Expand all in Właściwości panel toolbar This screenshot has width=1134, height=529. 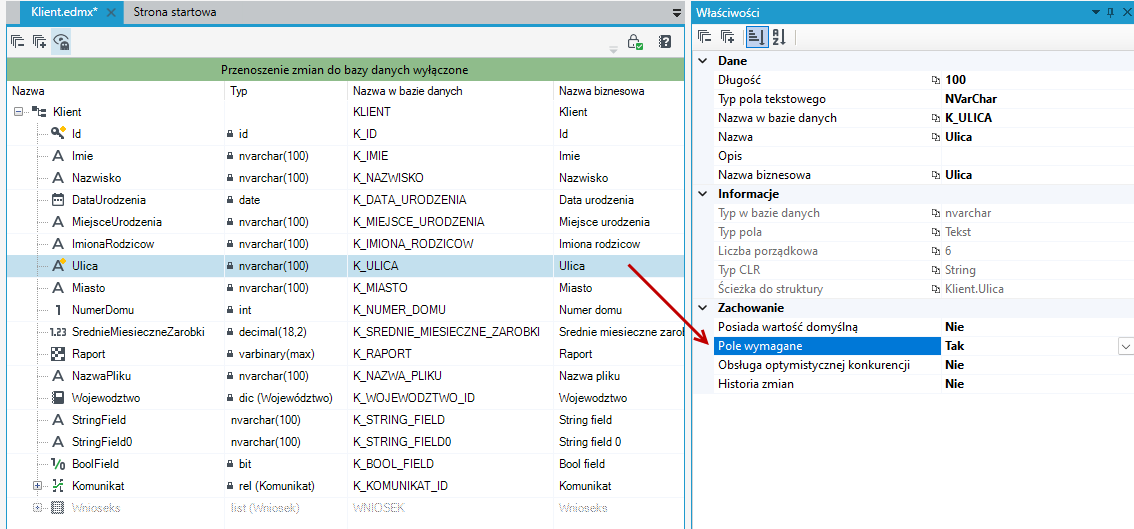728,37
